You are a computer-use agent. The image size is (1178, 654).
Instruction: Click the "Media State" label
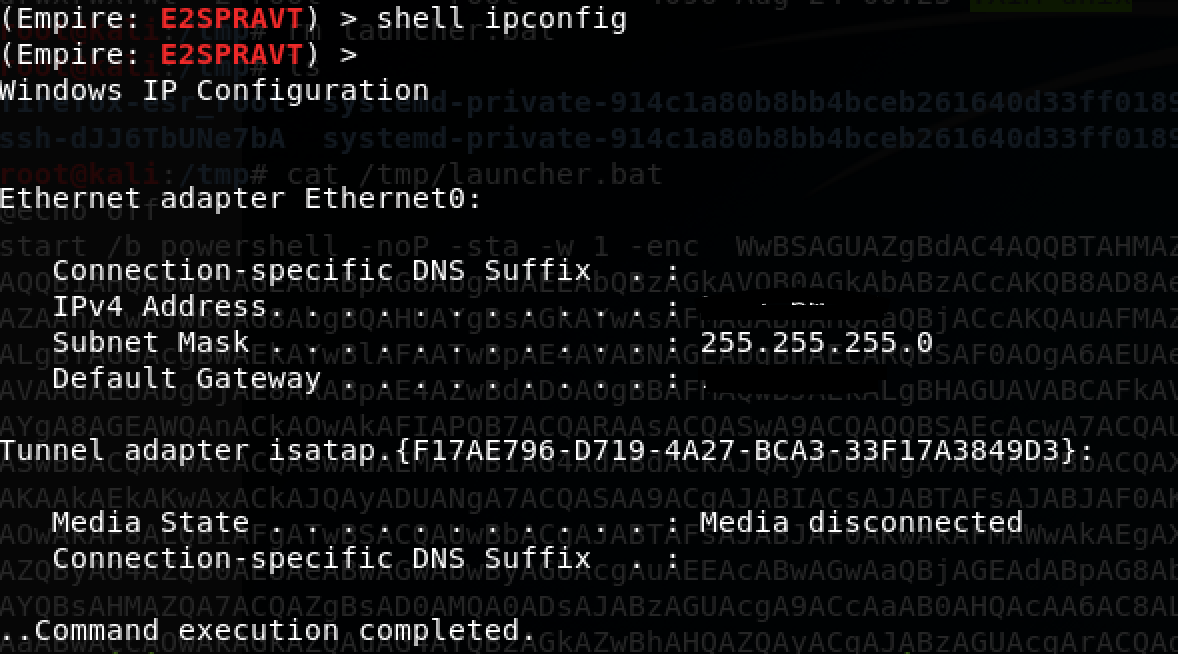[x=150, y=522]
